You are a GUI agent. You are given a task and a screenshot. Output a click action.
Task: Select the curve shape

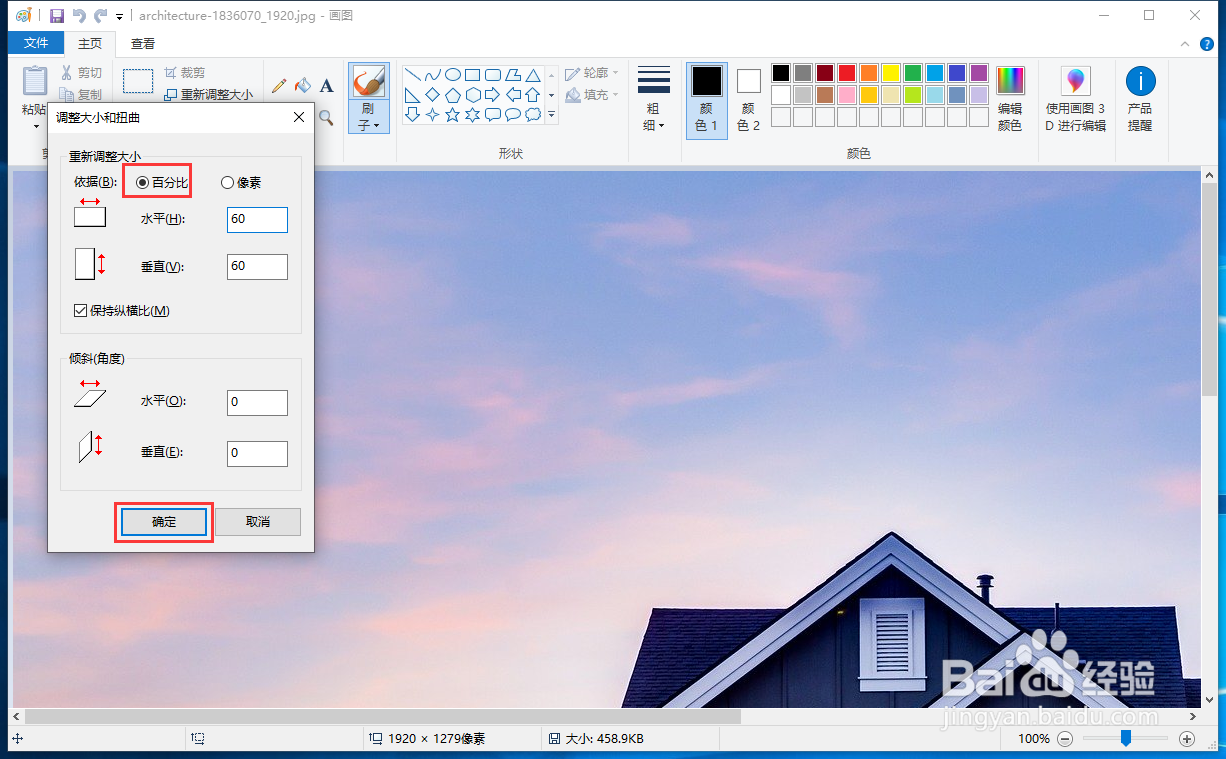pyautogui.click(x=432, y=75)
